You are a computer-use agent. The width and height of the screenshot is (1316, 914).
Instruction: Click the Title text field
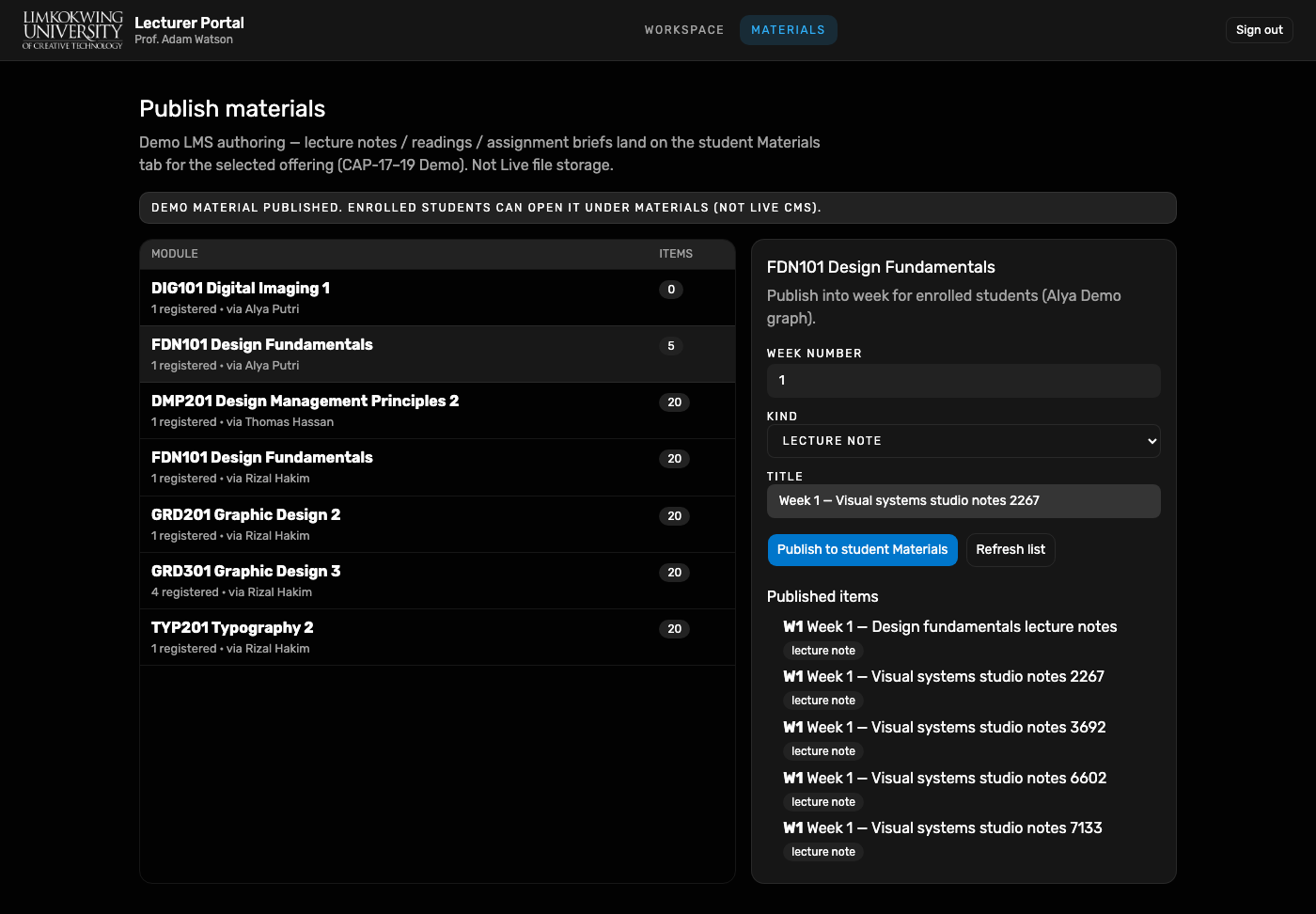[x=963, y=501]
